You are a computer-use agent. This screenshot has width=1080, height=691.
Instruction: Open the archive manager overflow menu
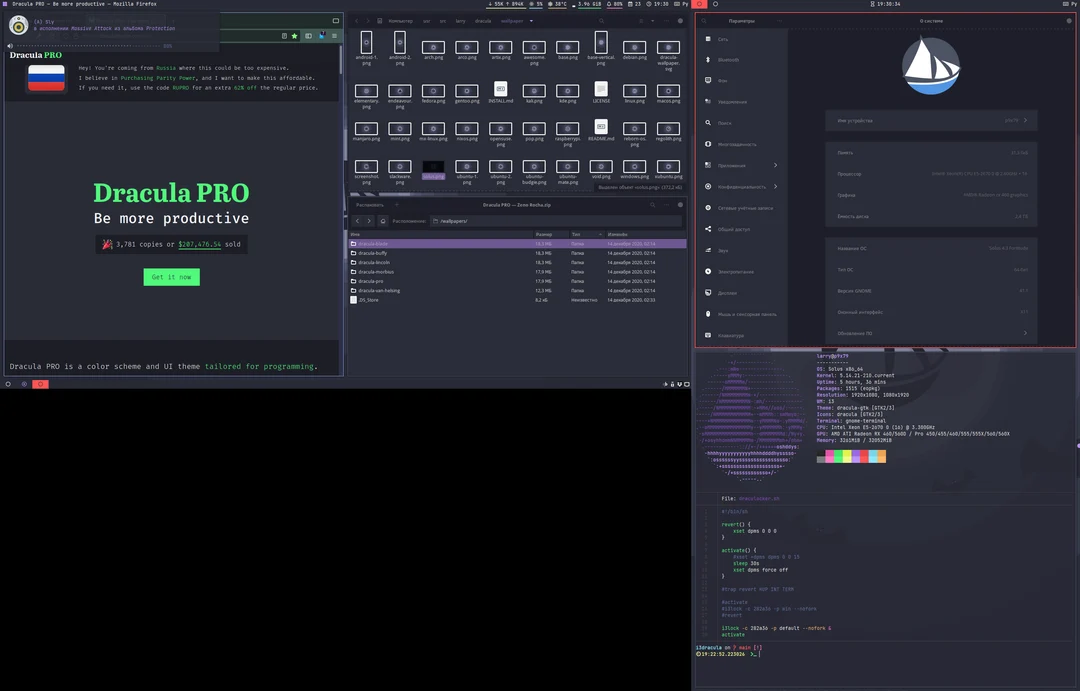point(667,205)
